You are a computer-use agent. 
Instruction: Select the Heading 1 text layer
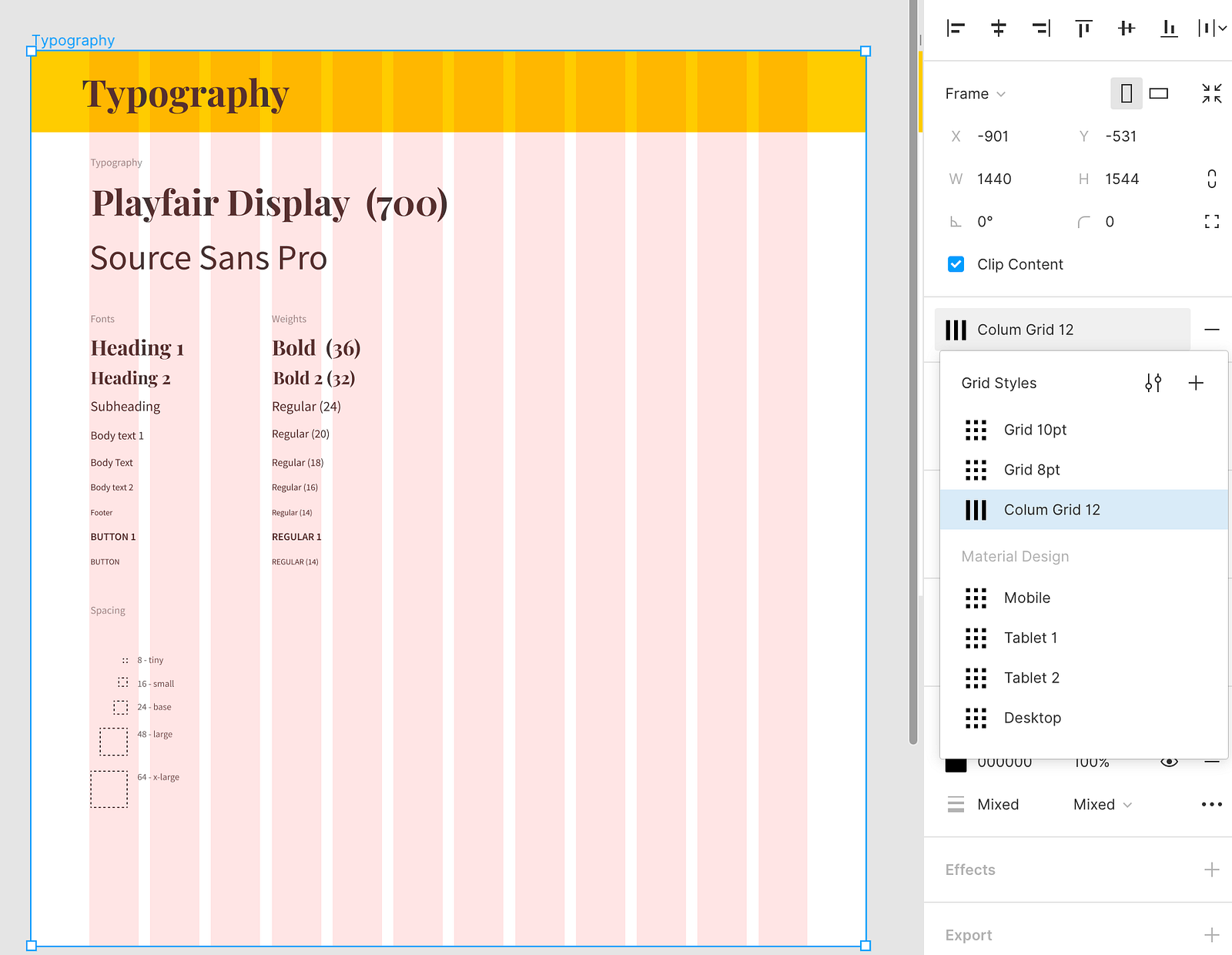coord(137,349)
